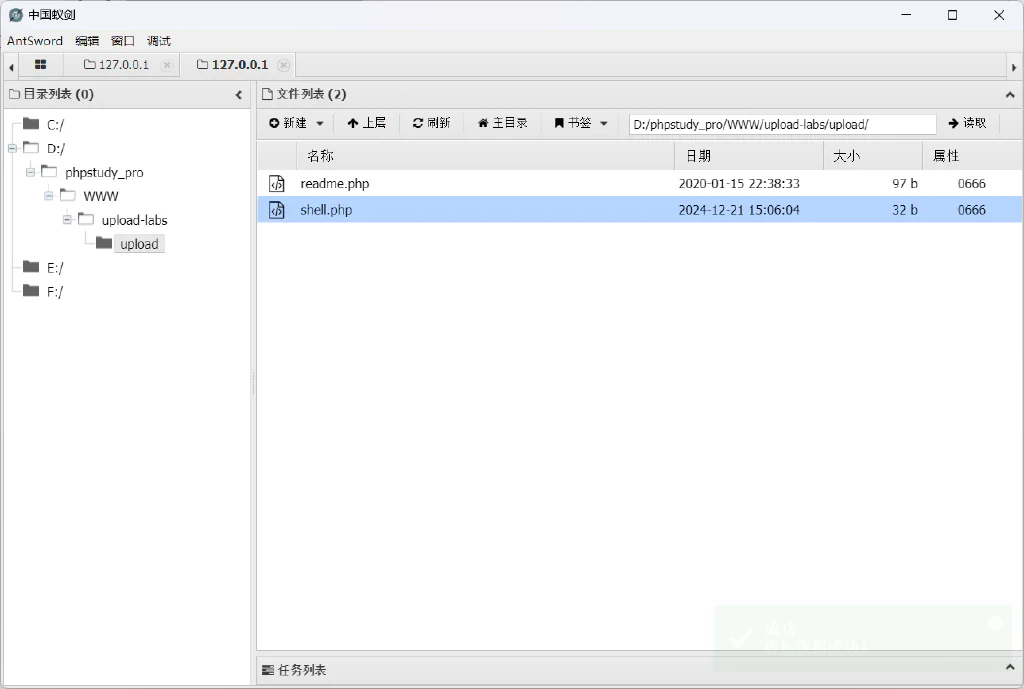Open the AntSword menu

click(x=35, y=40)
